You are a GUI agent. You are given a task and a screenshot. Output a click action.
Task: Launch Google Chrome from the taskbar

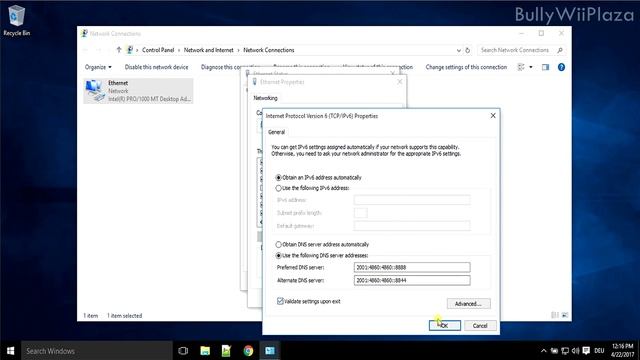(x=248, y=351)
